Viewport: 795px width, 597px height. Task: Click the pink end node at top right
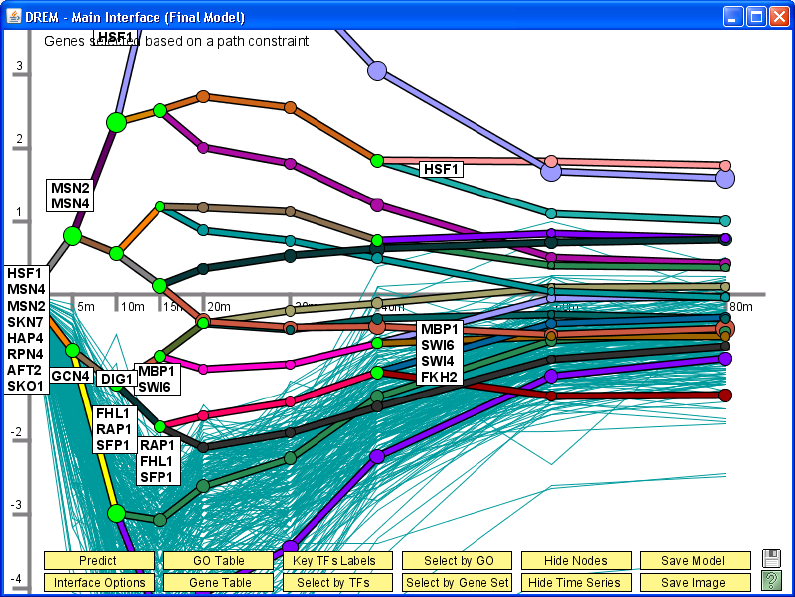[x=725, y=166]
